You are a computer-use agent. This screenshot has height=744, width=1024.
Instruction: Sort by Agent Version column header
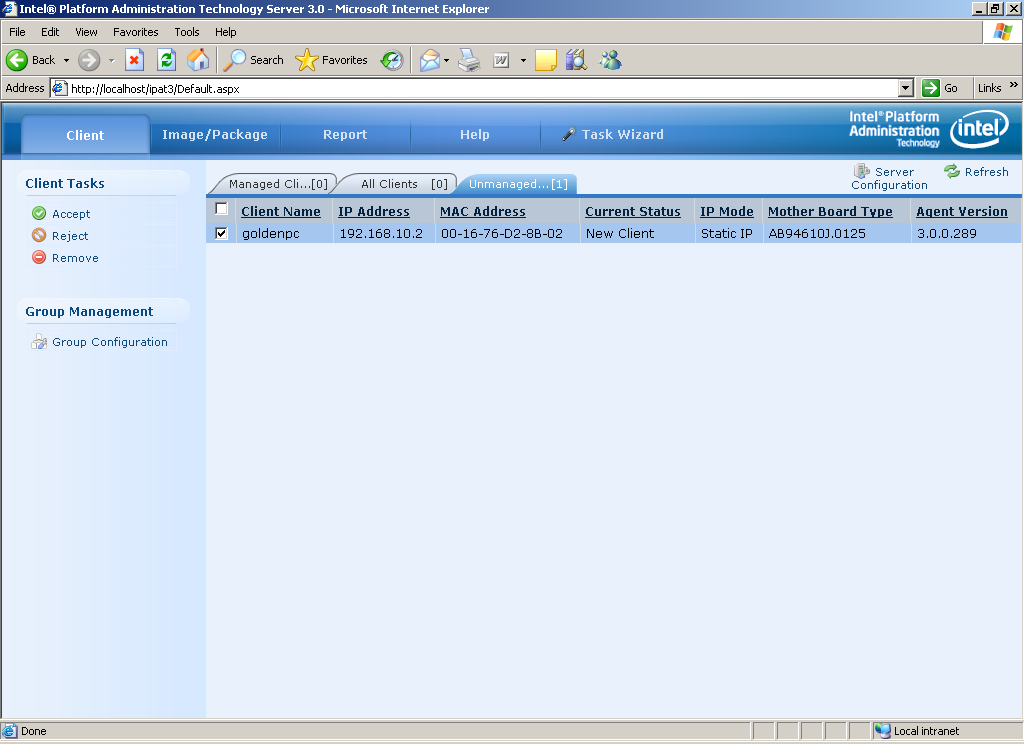(x=962, y=212)
